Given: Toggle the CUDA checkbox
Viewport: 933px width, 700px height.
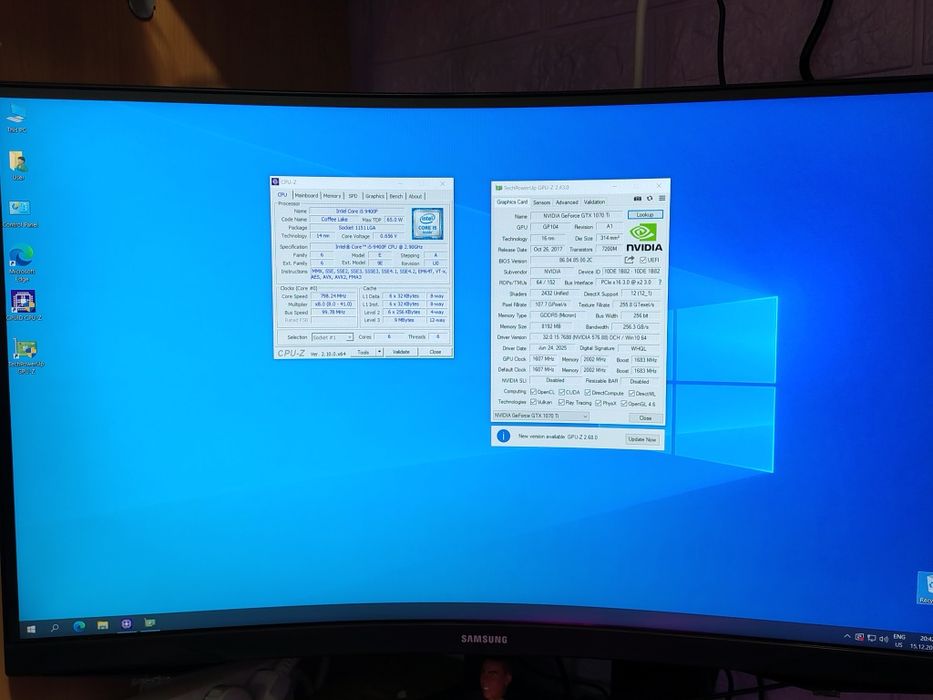Looking at the screenshot, I should click(x=561, y=392).
